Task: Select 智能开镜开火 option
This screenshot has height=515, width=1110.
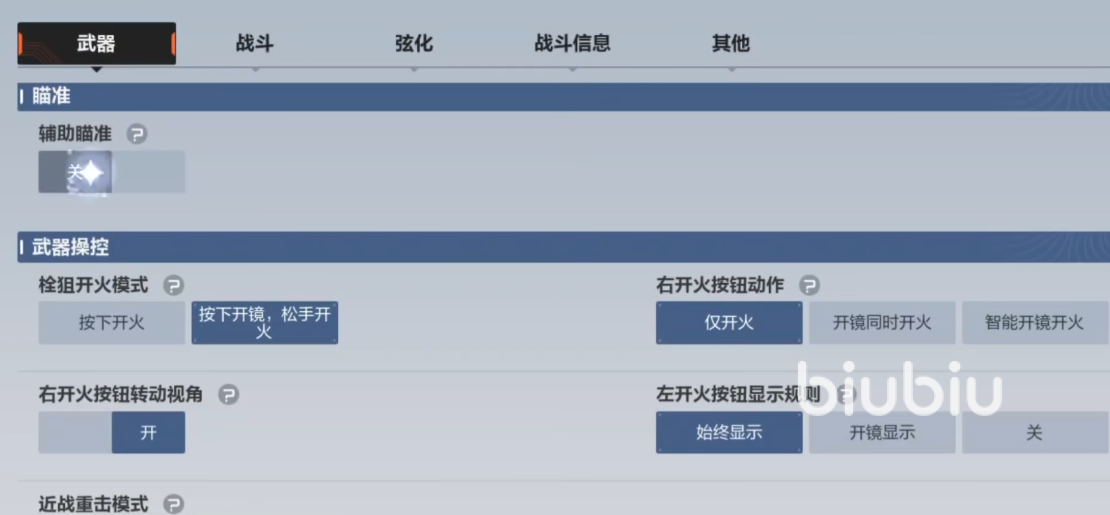Action: [1034, 323]
